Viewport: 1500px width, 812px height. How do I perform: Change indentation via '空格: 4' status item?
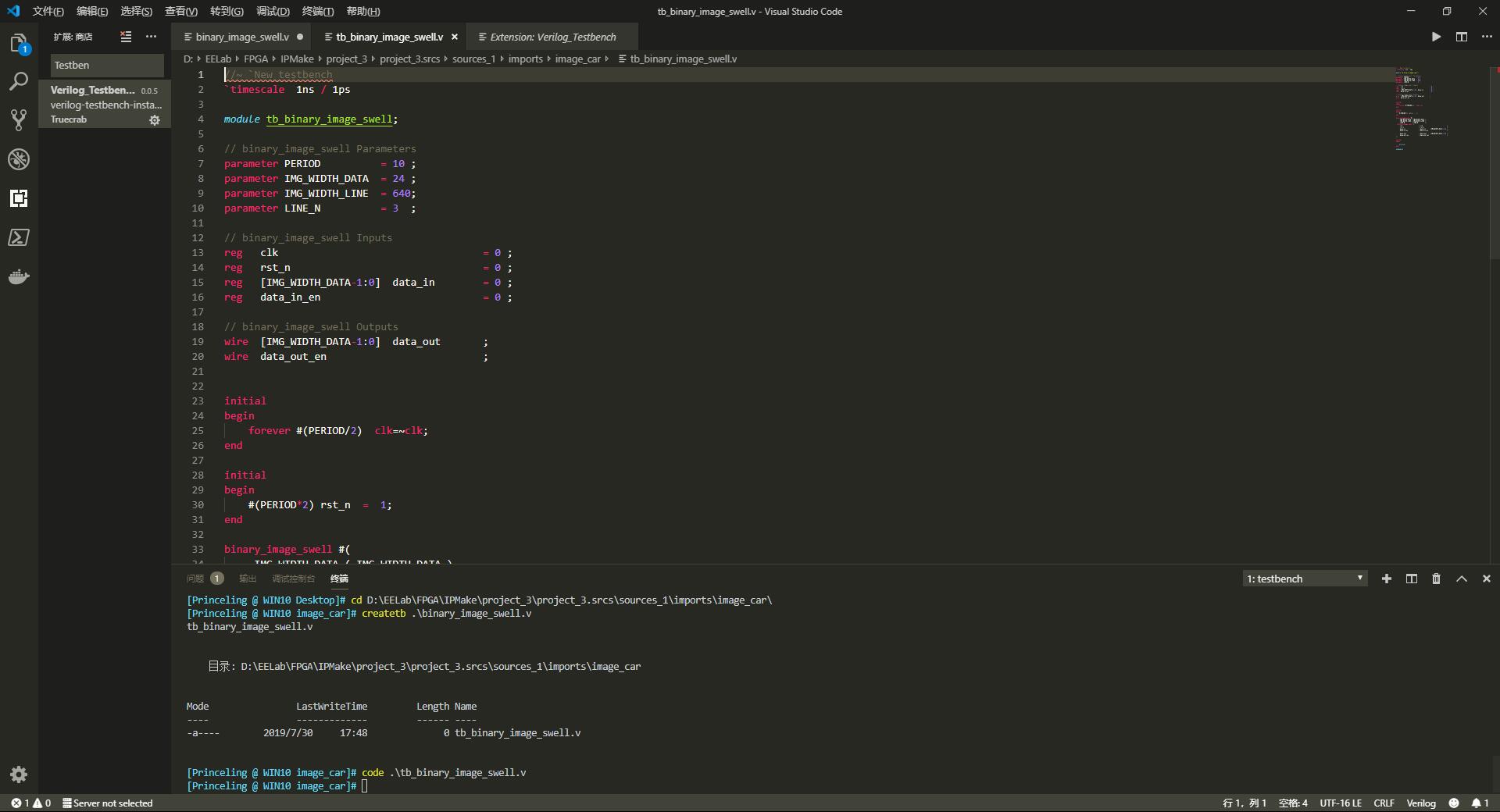(1293, 803)
